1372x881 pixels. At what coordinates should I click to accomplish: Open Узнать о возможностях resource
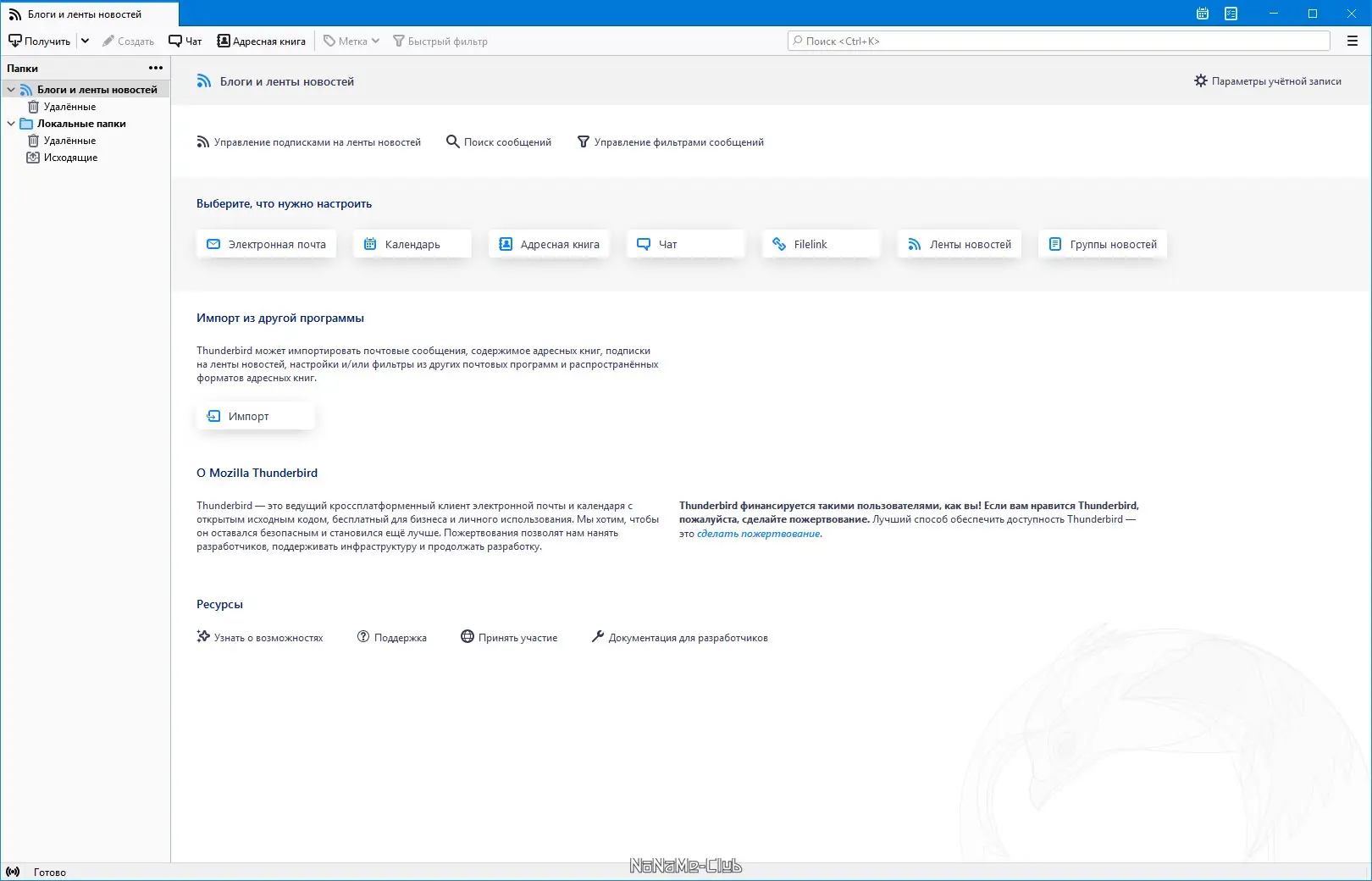click(x=260, y=638)
